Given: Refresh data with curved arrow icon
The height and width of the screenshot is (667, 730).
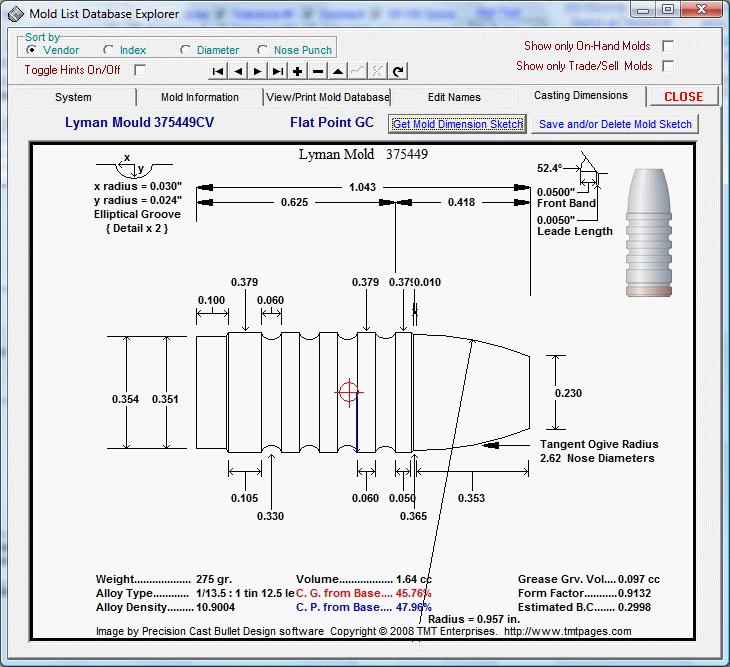Looking at the screenshot, I should coord(398,71).
